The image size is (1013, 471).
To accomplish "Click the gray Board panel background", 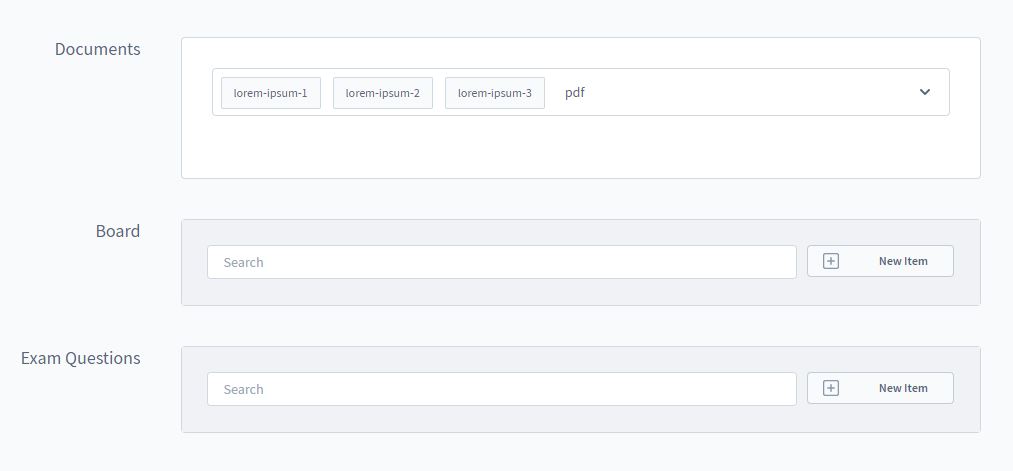I will (580, 292).
